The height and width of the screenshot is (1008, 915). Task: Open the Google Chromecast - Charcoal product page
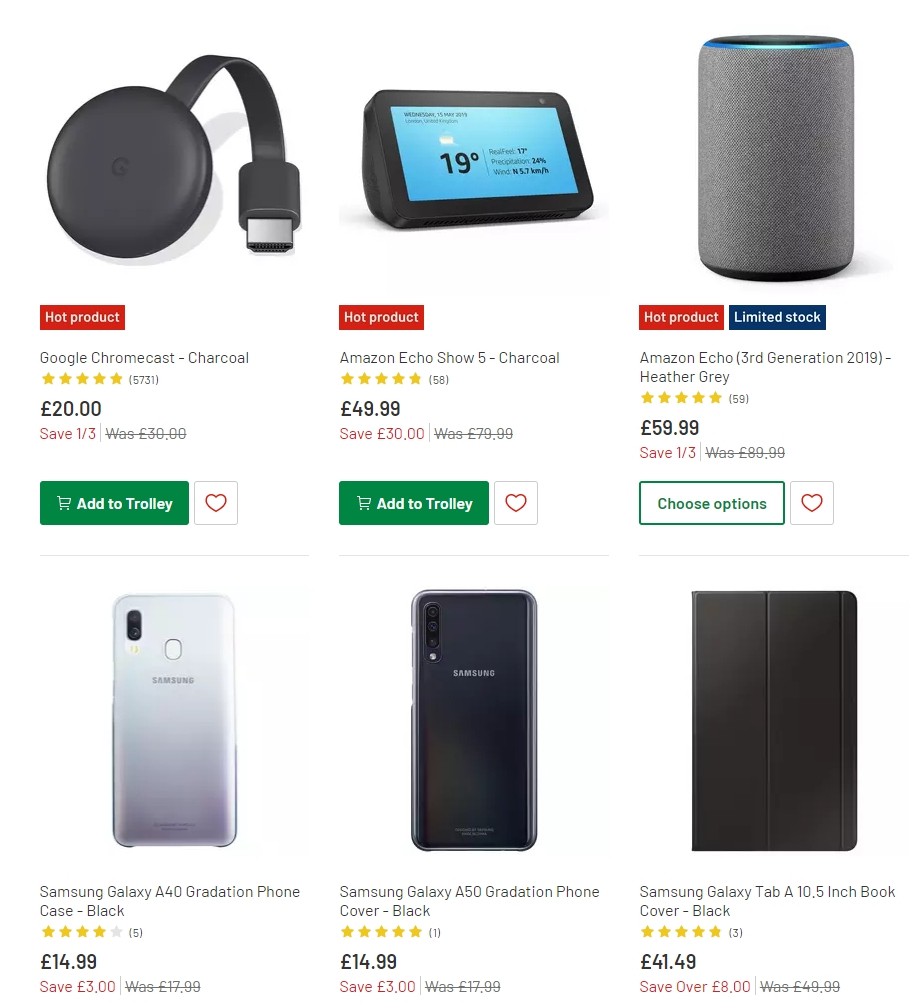(144, 357)
